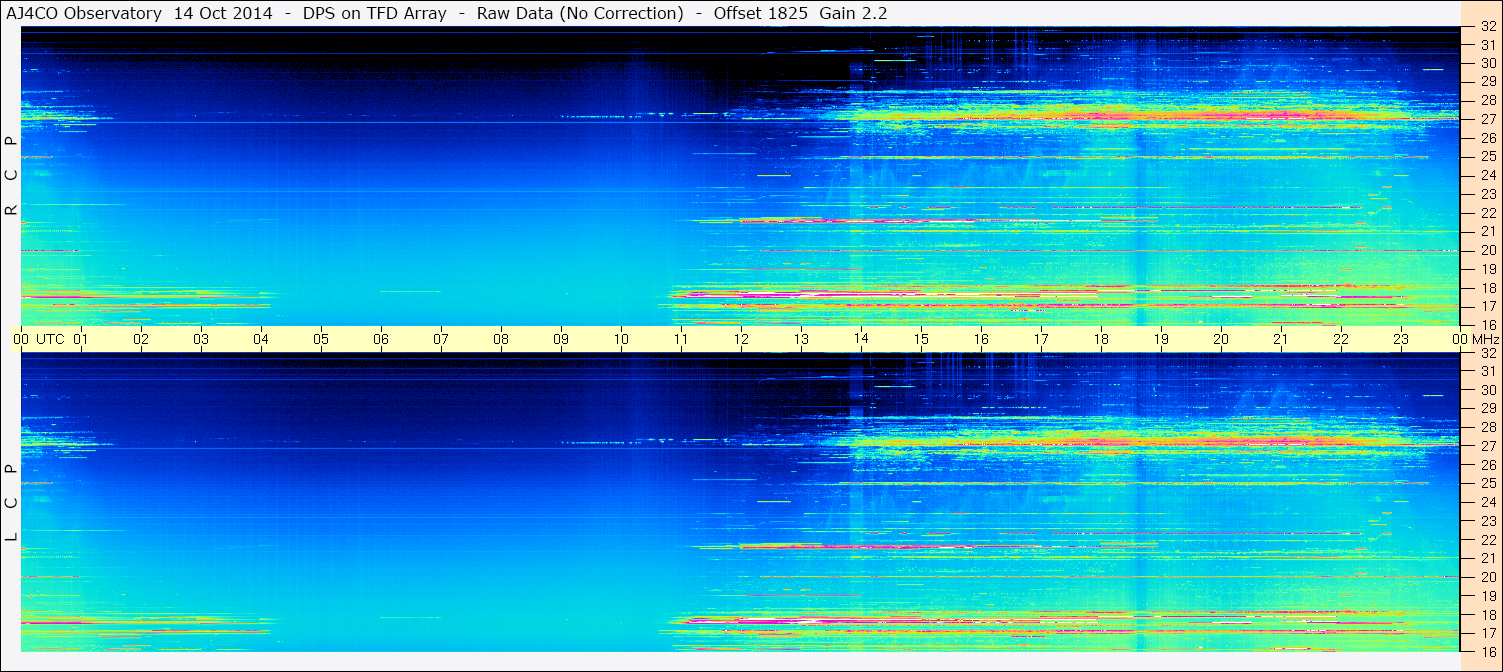Click the 11 hour mark on the time axis
This screenshot has width=1503, height=672.
[681, 339]
